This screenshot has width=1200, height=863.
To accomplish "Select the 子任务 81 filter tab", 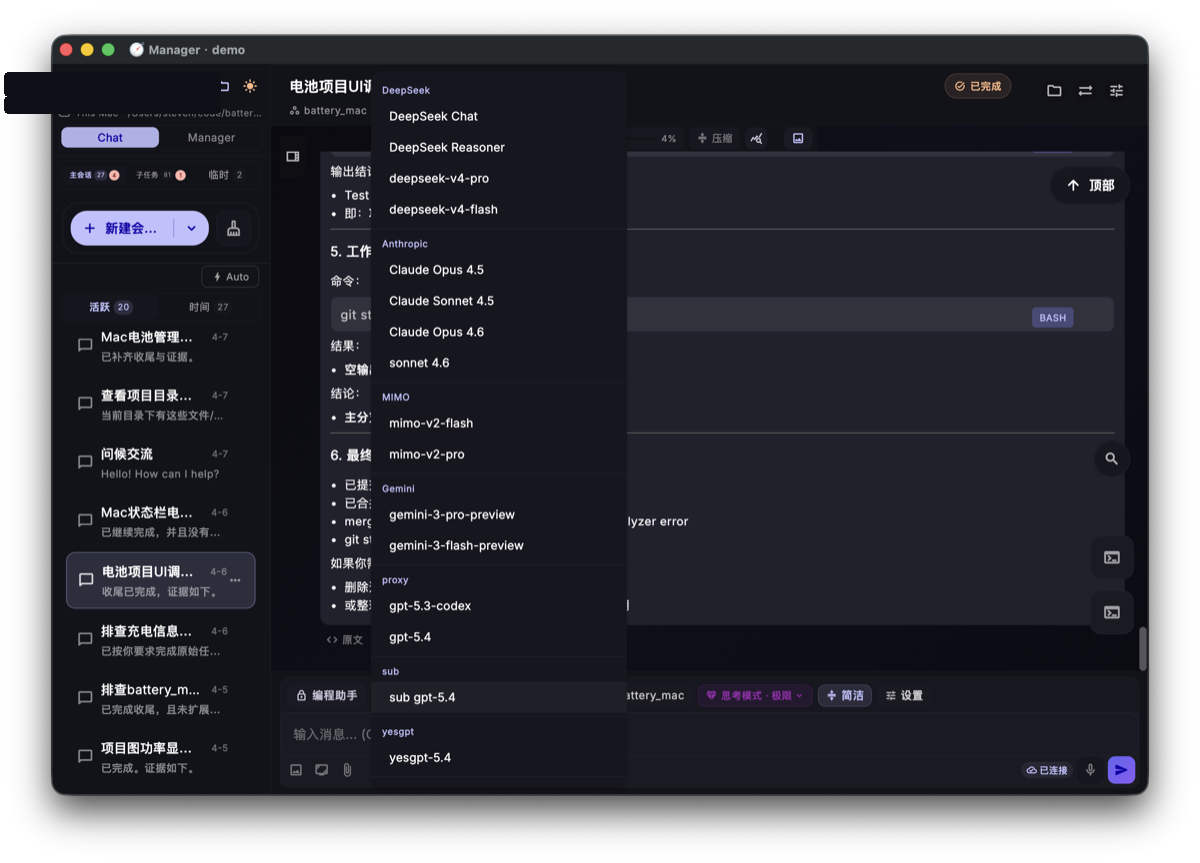I will click(x=160, y=175).
